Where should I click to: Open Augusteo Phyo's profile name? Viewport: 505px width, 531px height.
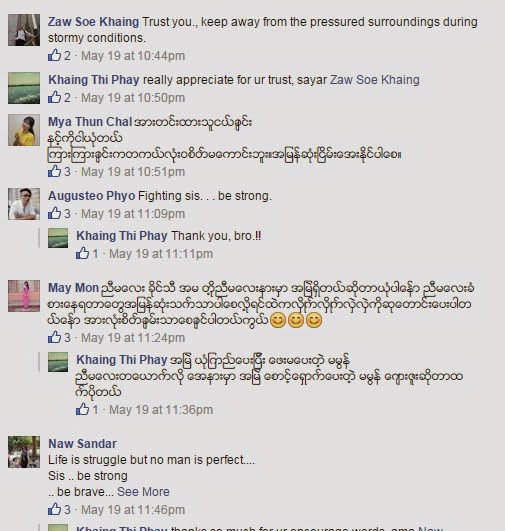[x=92, y=196]
